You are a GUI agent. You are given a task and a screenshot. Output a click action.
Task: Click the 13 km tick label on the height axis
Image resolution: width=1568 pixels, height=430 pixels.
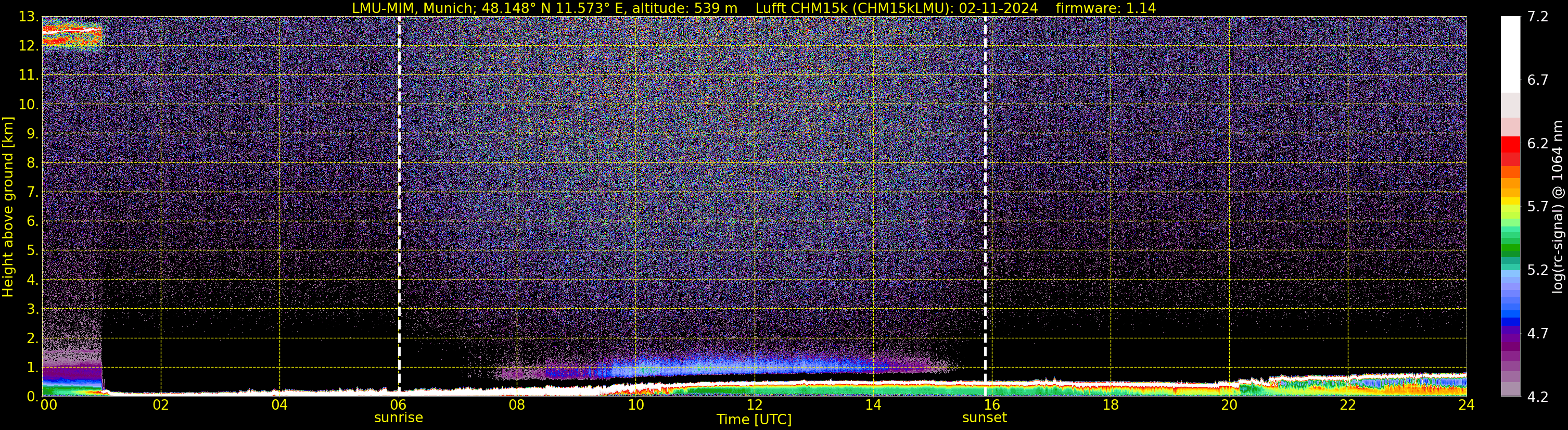28,17
